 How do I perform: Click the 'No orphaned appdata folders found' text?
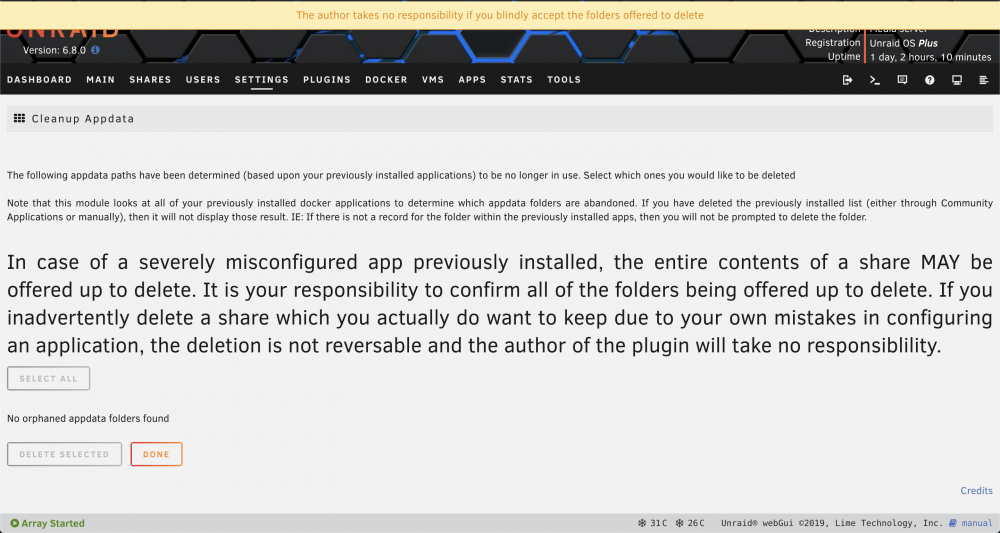(88, 418)
